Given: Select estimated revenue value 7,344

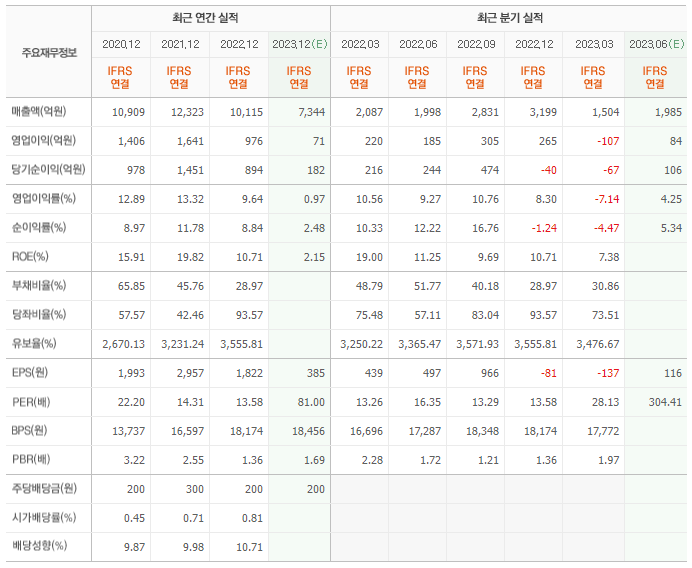Looking at the screenshot, I should tap(312, 112).
